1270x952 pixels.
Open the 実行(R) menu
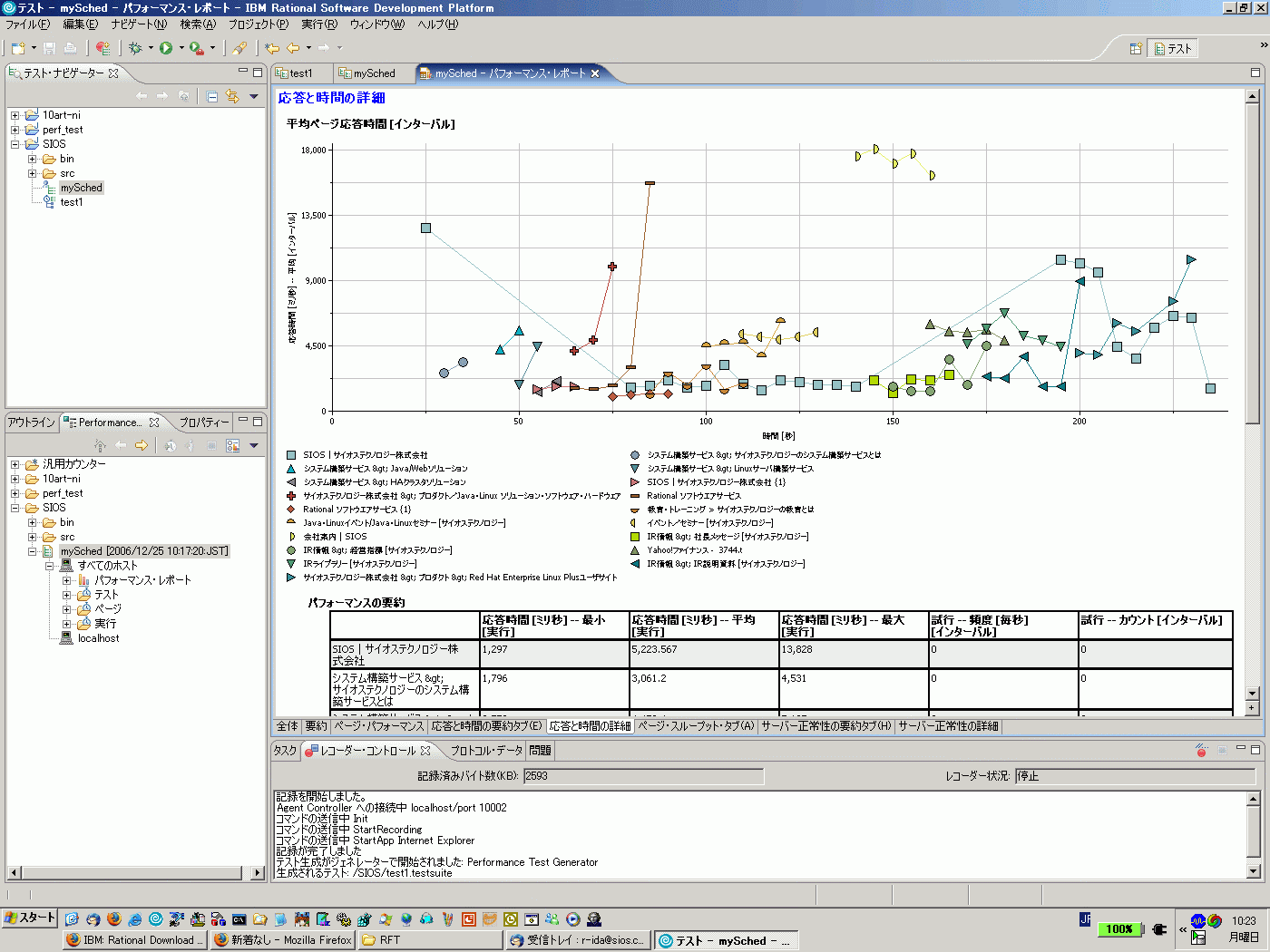pyautogui.click(x=319, y=24)
